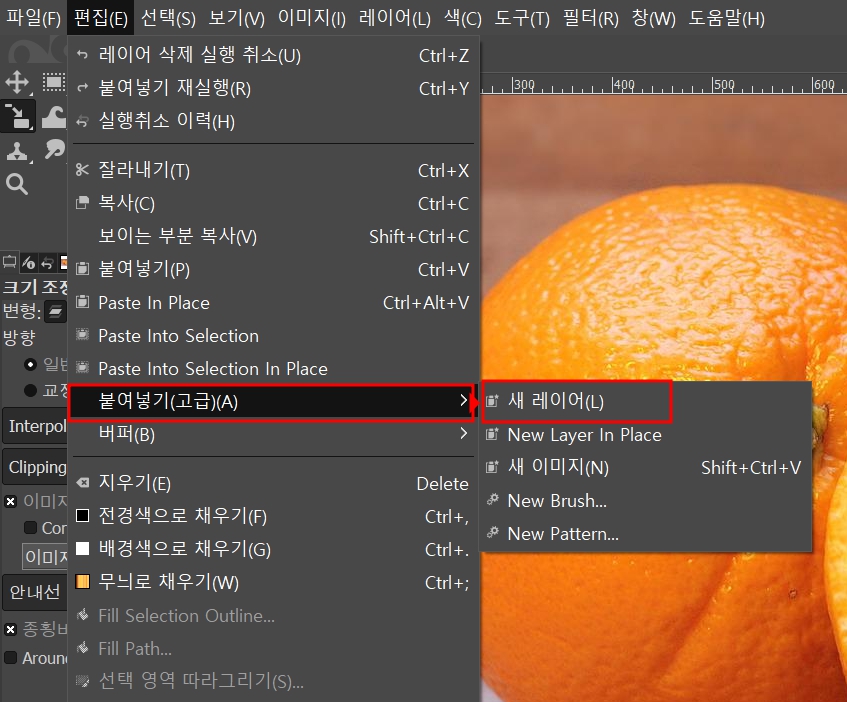Open the 도움말(H) menu

click(x=727, y=18)
